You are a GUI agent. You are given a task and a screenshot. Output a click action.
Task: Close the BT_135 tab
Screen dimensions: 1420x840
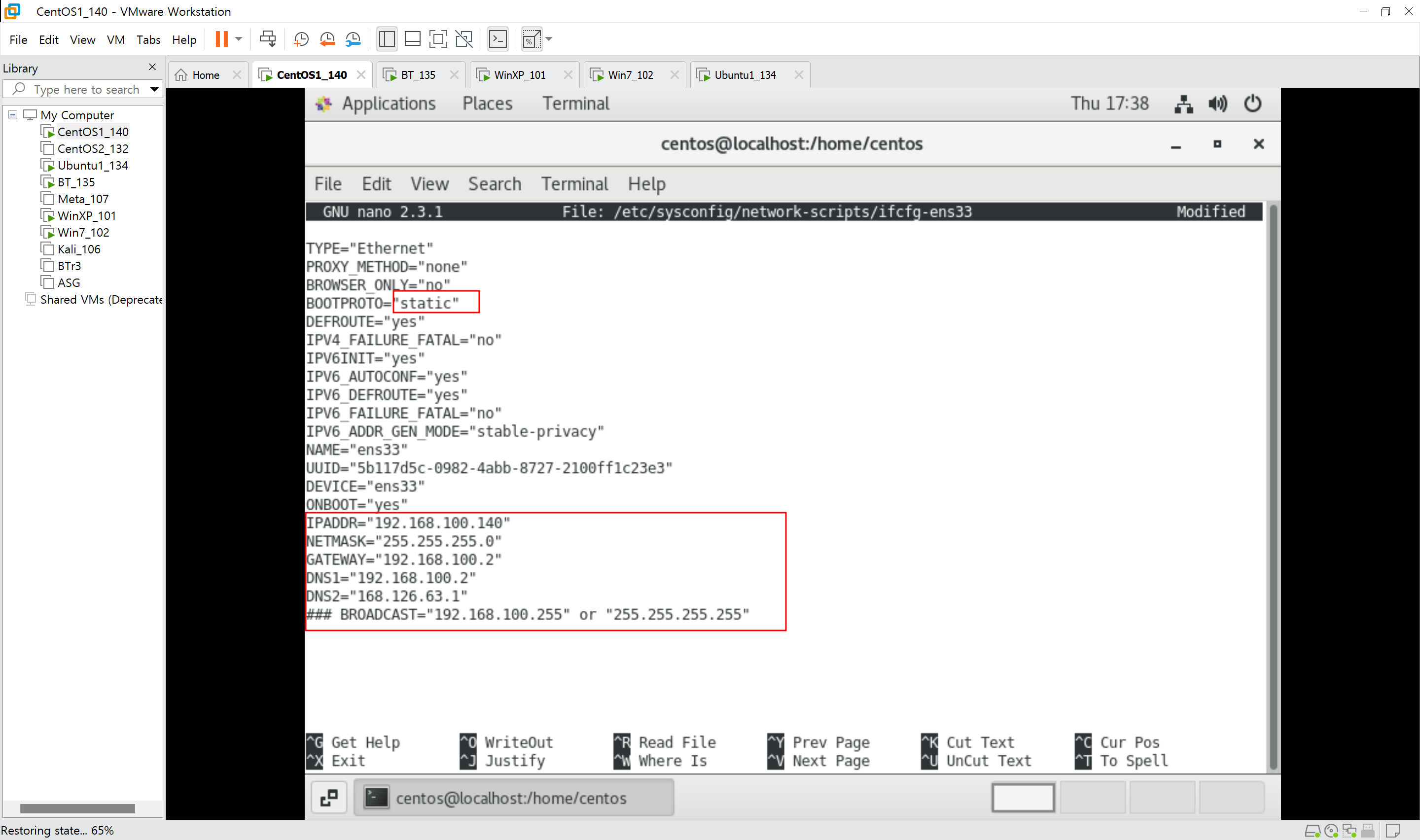[x=454, y=75]
